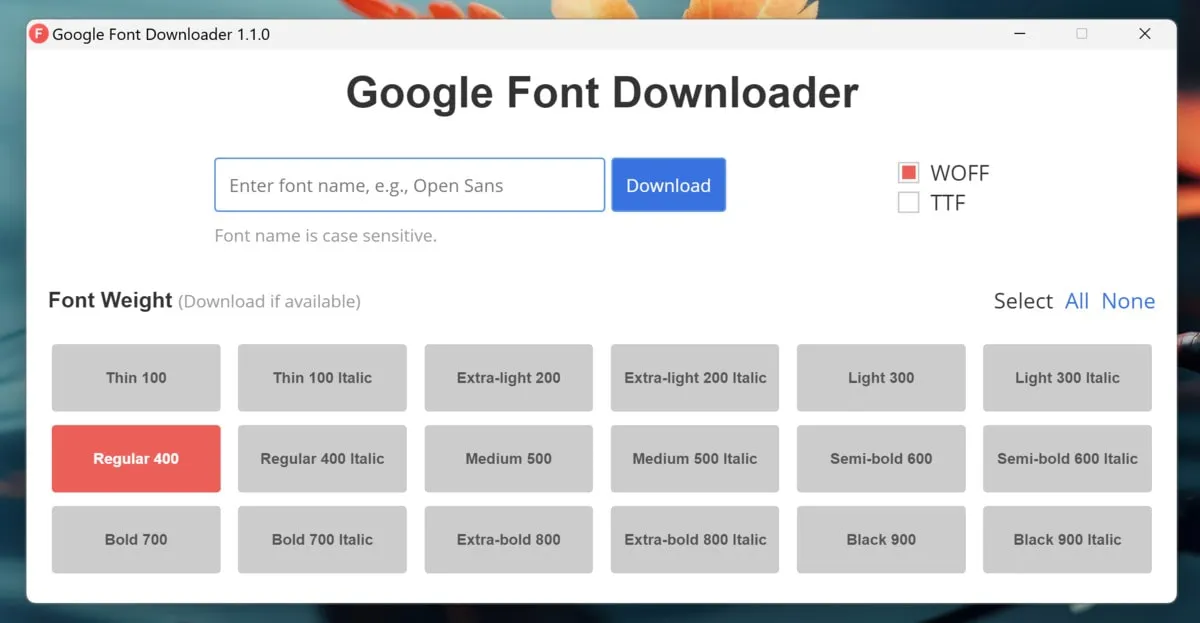
Task: Focus the font name input field
Action: click(x=410, y=185)
